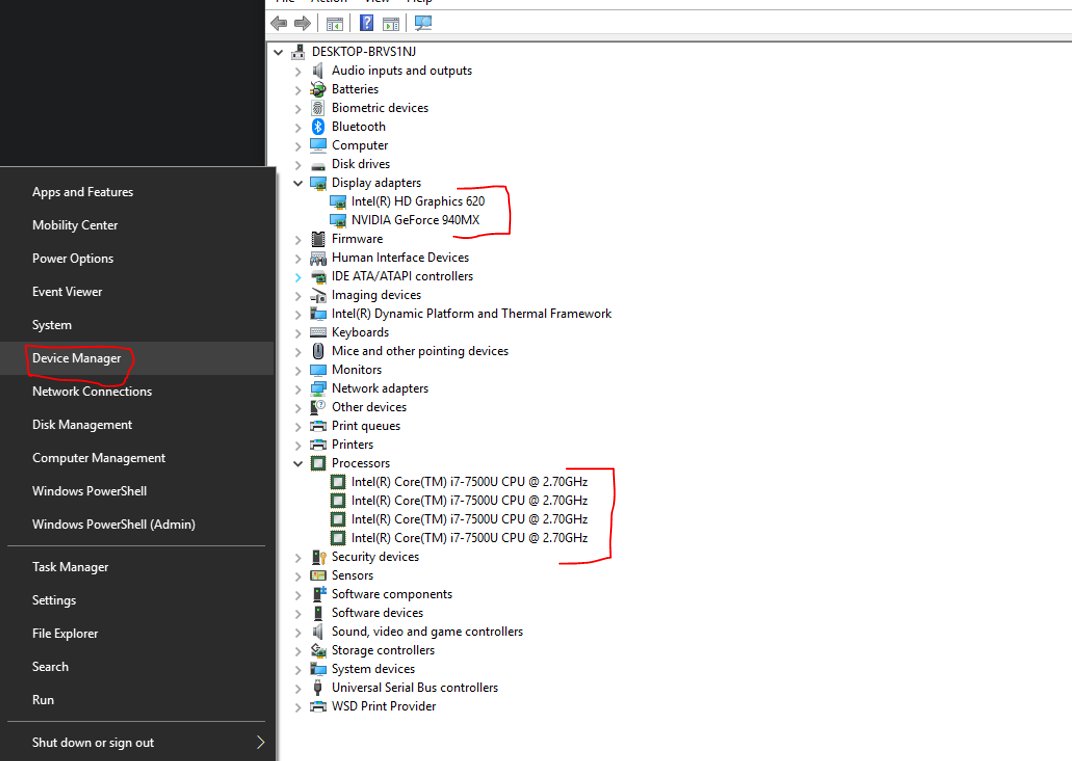This screenshot has width=1072, height=761.
Task: Open File Explorer from the menu
Action: [137, 634]
